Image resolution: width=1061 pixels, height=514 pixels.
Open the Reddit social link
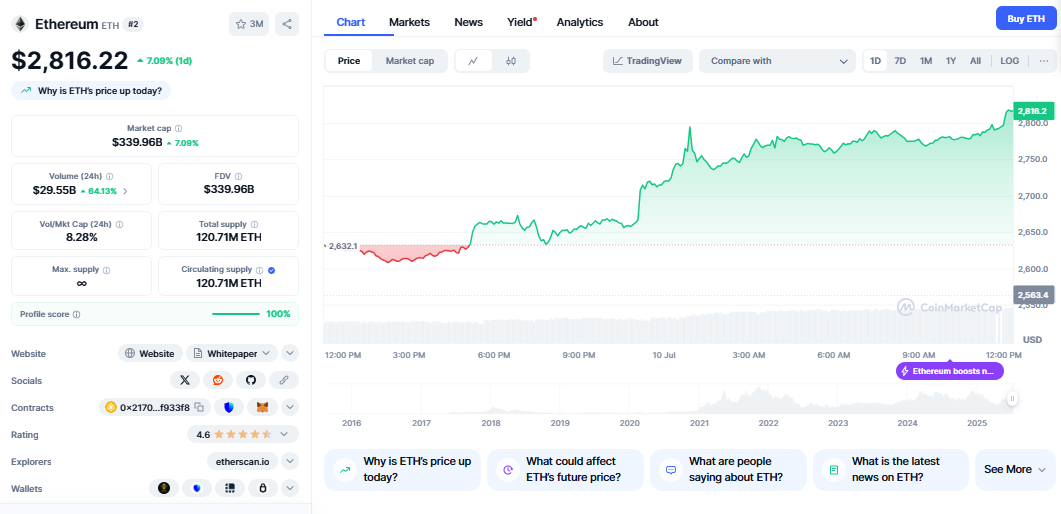point(218,380)
